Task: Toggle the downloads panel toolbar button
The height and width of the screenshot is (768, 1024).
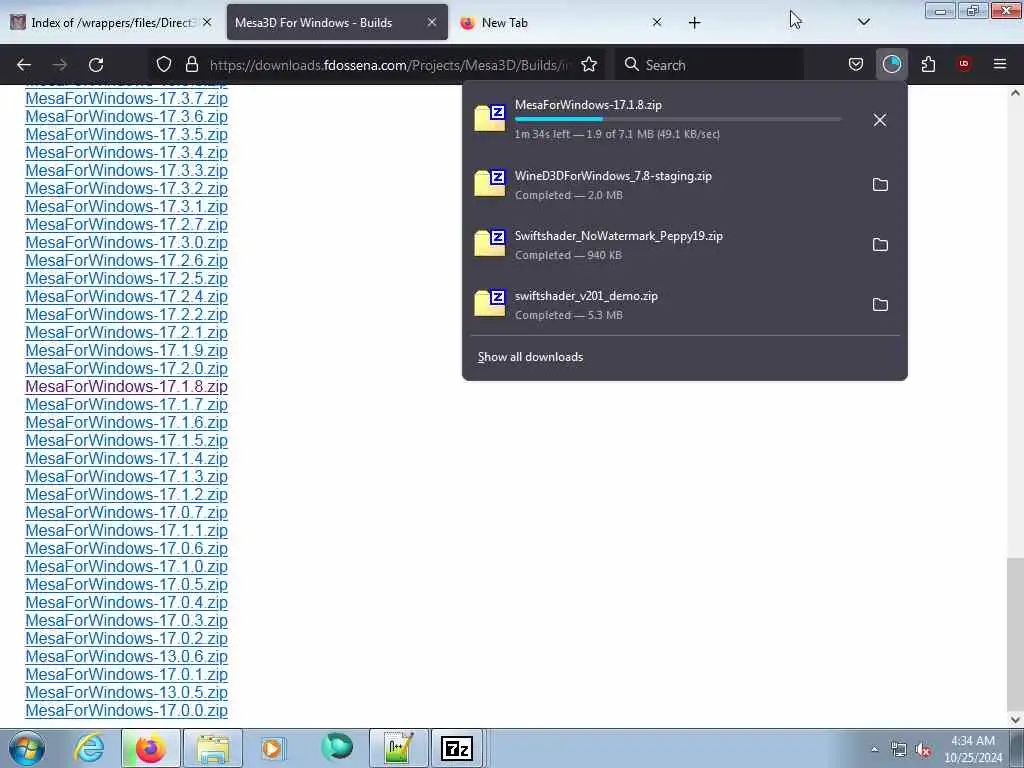Action: tap(891, 64)
